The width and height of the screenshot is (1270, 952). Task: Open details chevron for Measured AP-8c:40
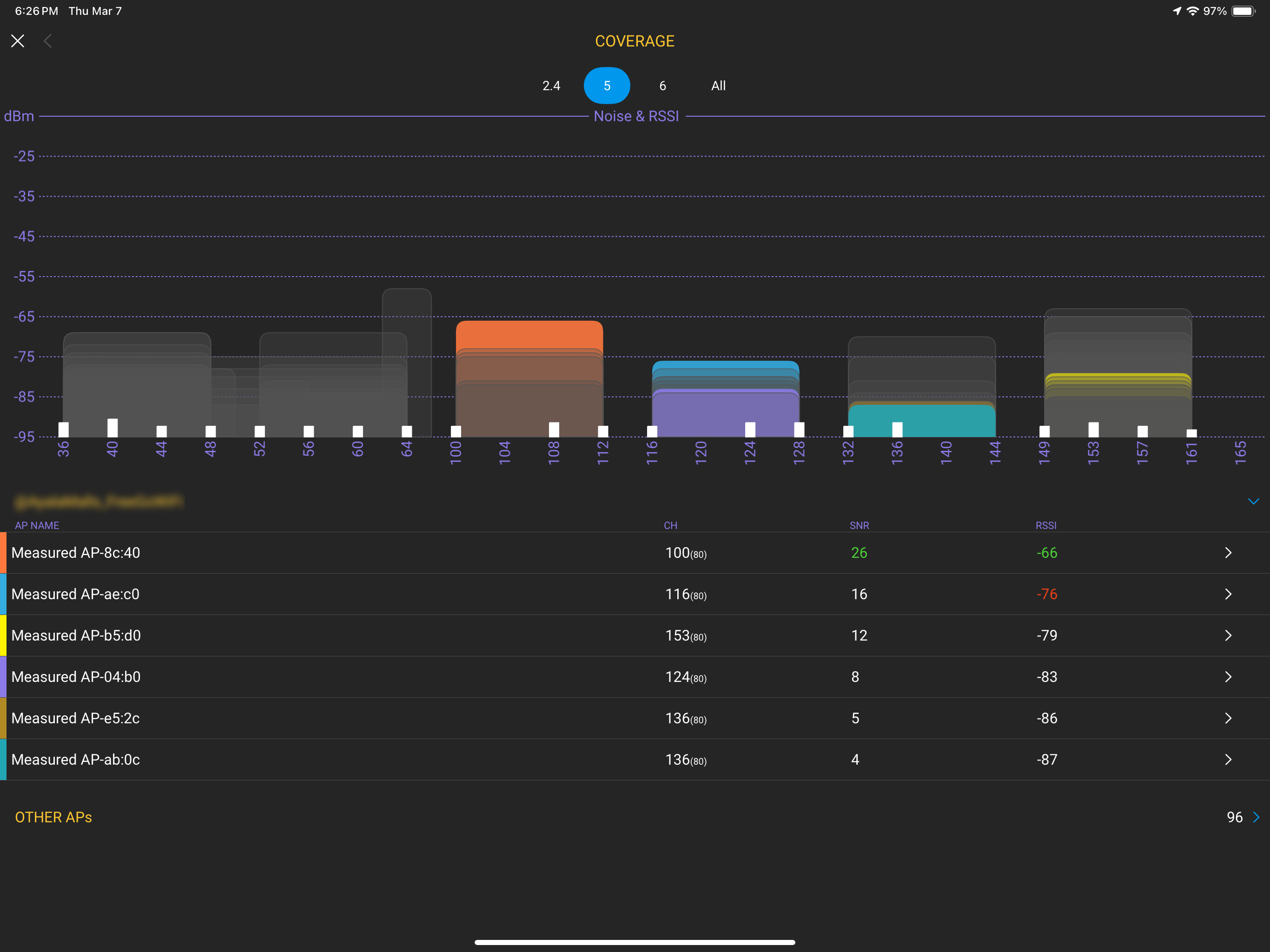(x=1228, y=552)
